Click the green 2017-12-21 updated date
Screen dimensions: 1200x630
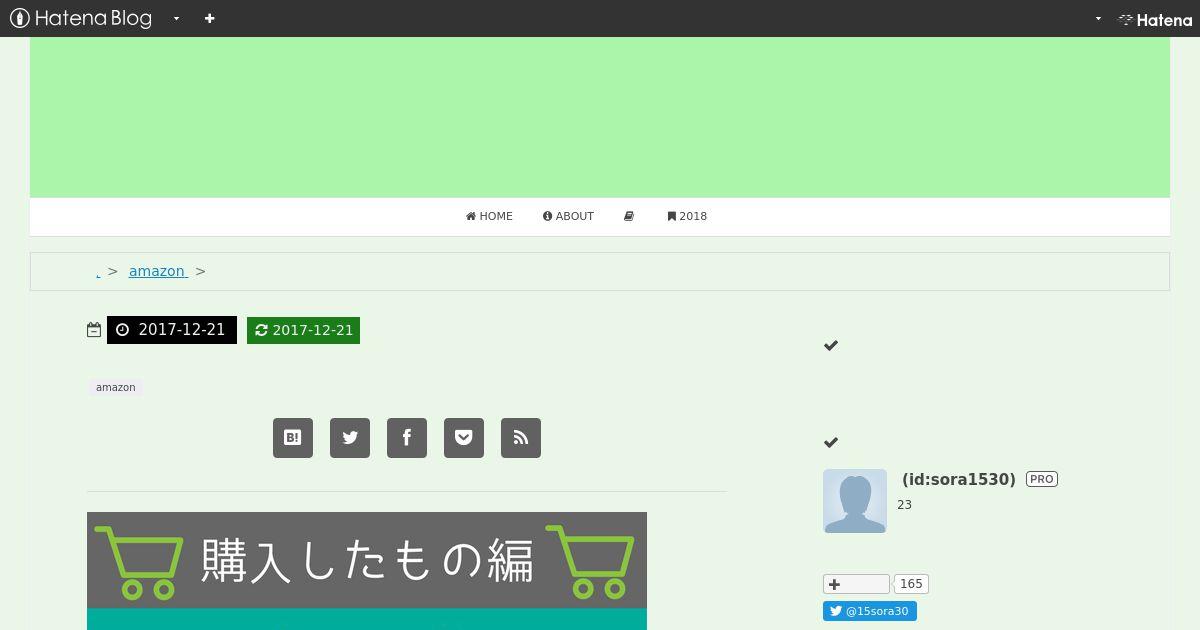(x=303, y=330)
